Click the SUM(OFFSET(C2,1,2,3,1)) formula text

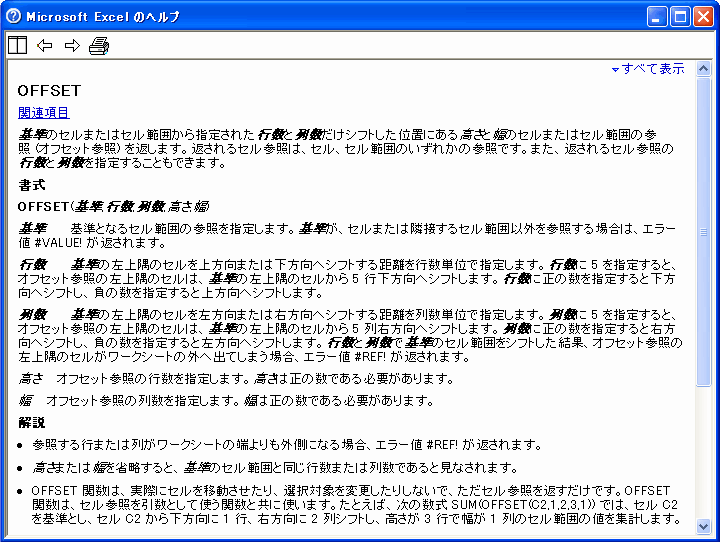pyautogui.click(x=523, y=505)
